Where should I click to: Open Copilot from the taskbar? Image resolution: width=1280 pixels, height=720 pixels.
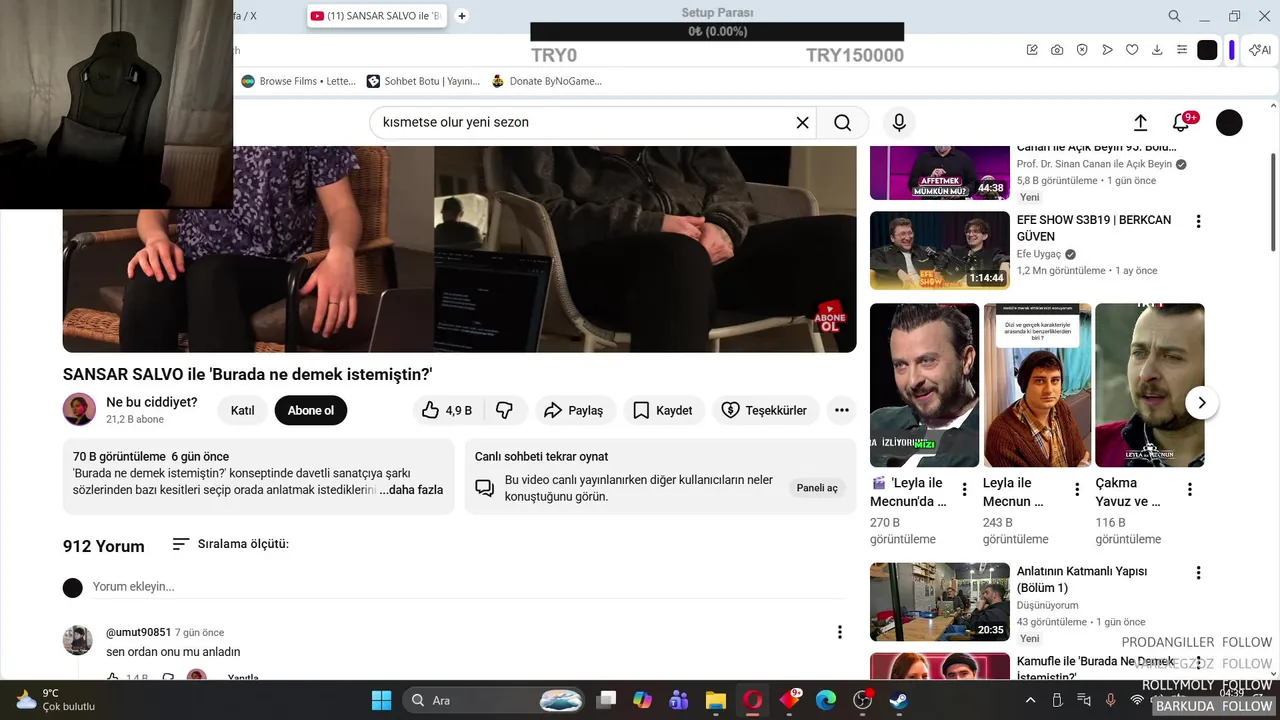coord(643,700)
